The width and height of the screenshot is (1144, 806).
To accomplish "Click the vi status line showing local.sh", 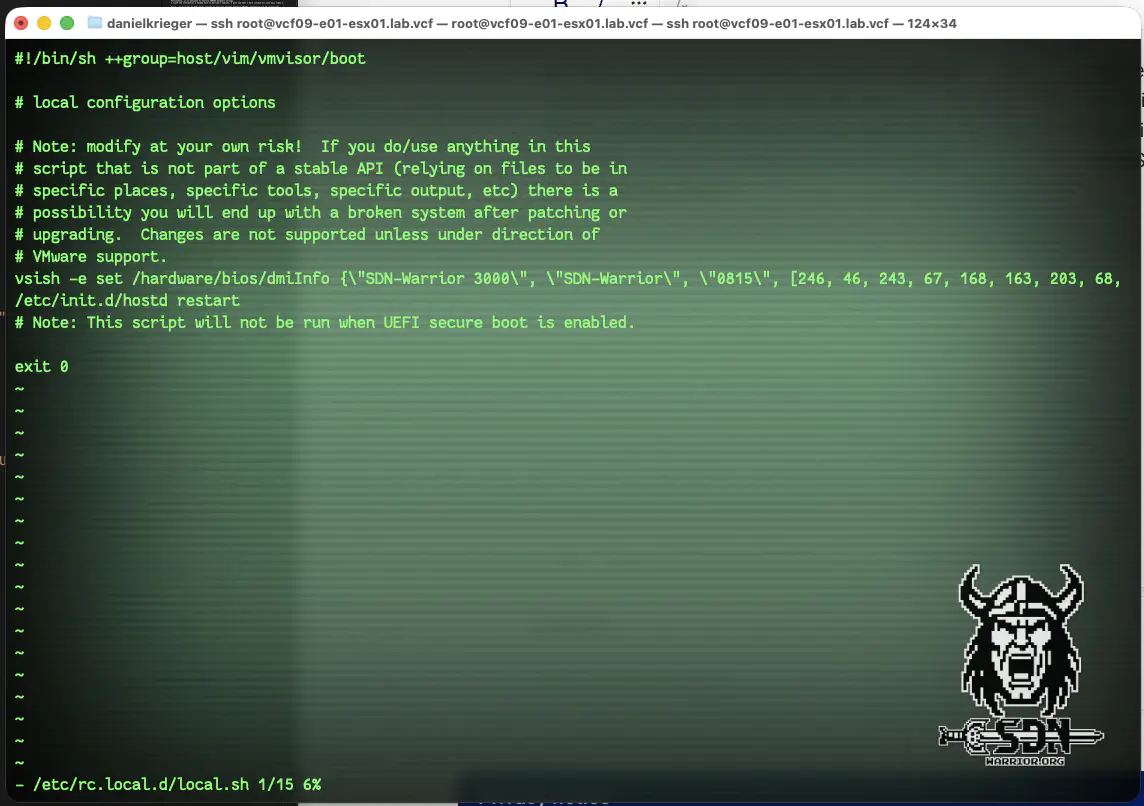I will tap(167, 785).
